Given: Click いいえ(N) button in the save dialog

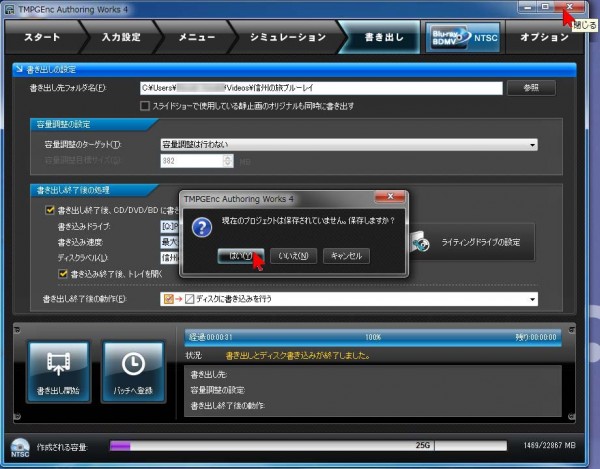Looking at the screenshot, I should (x=293, y=256).
